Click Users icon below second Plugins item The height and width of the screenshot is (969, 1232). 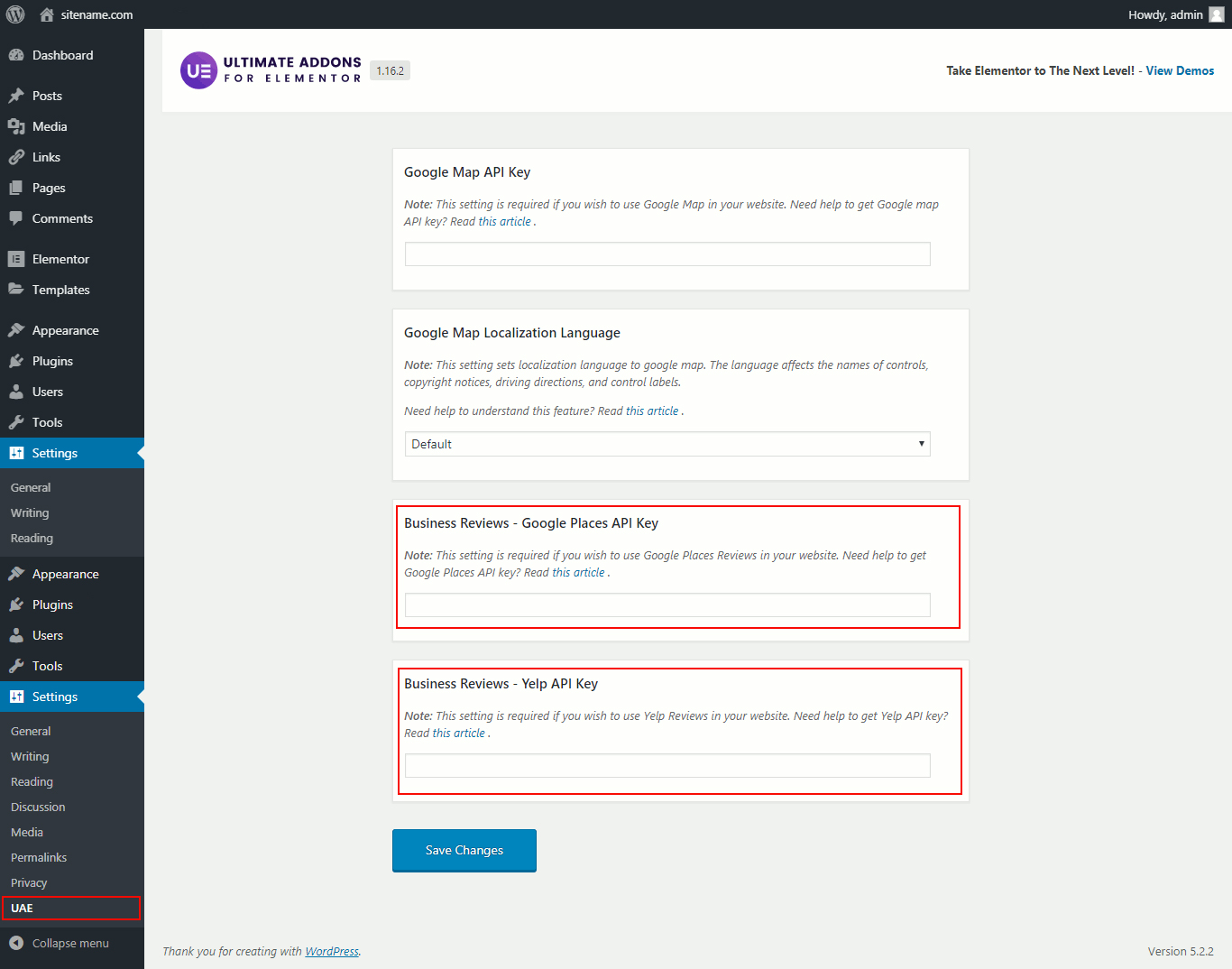16,635
